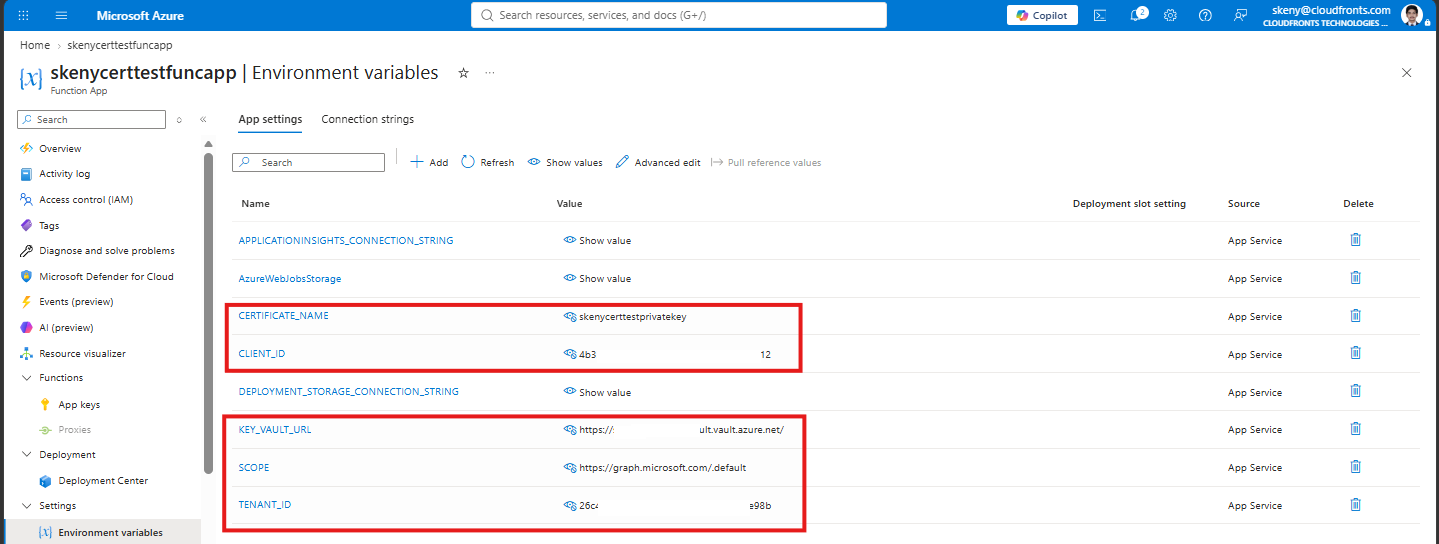Close the Environment variables blade

[1407, 73]
